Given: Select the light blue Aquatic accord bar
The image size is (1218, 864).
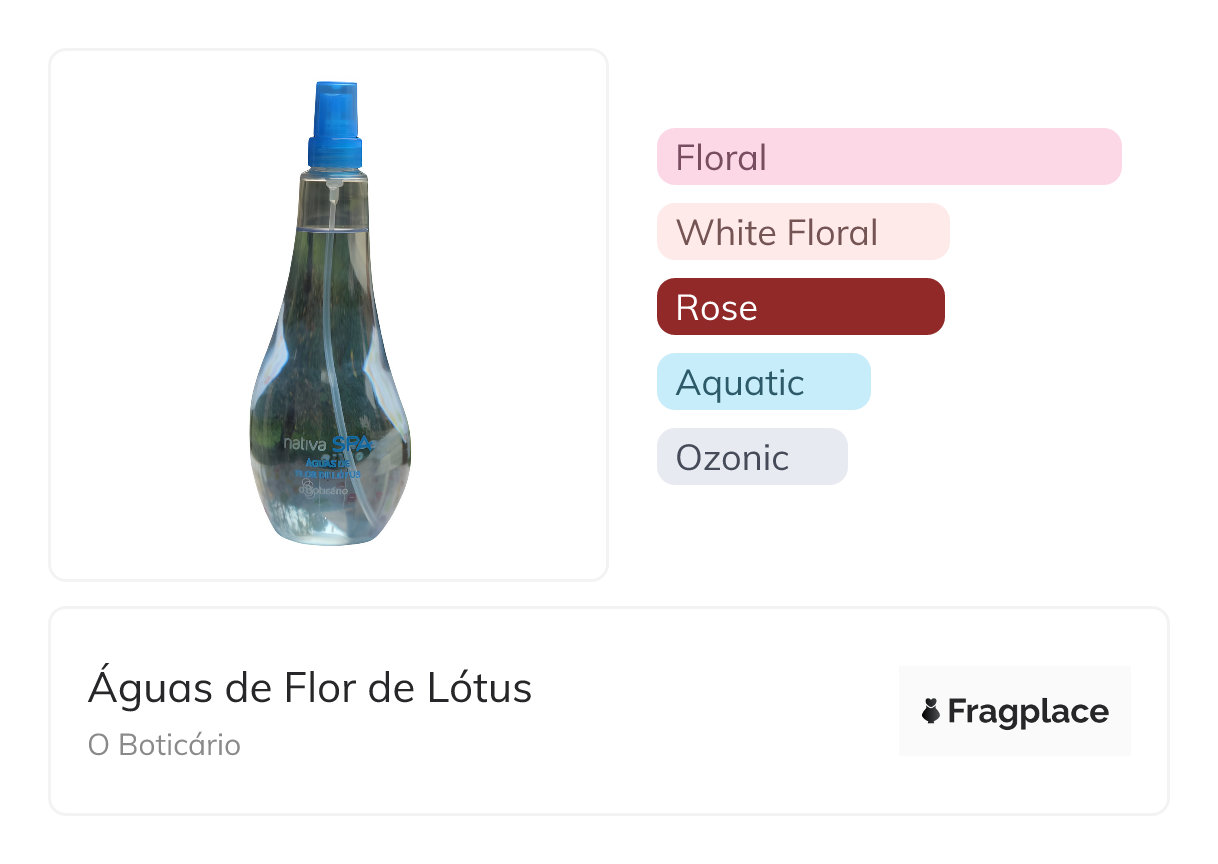Looking at the screenshot, I should pos(763,382).
